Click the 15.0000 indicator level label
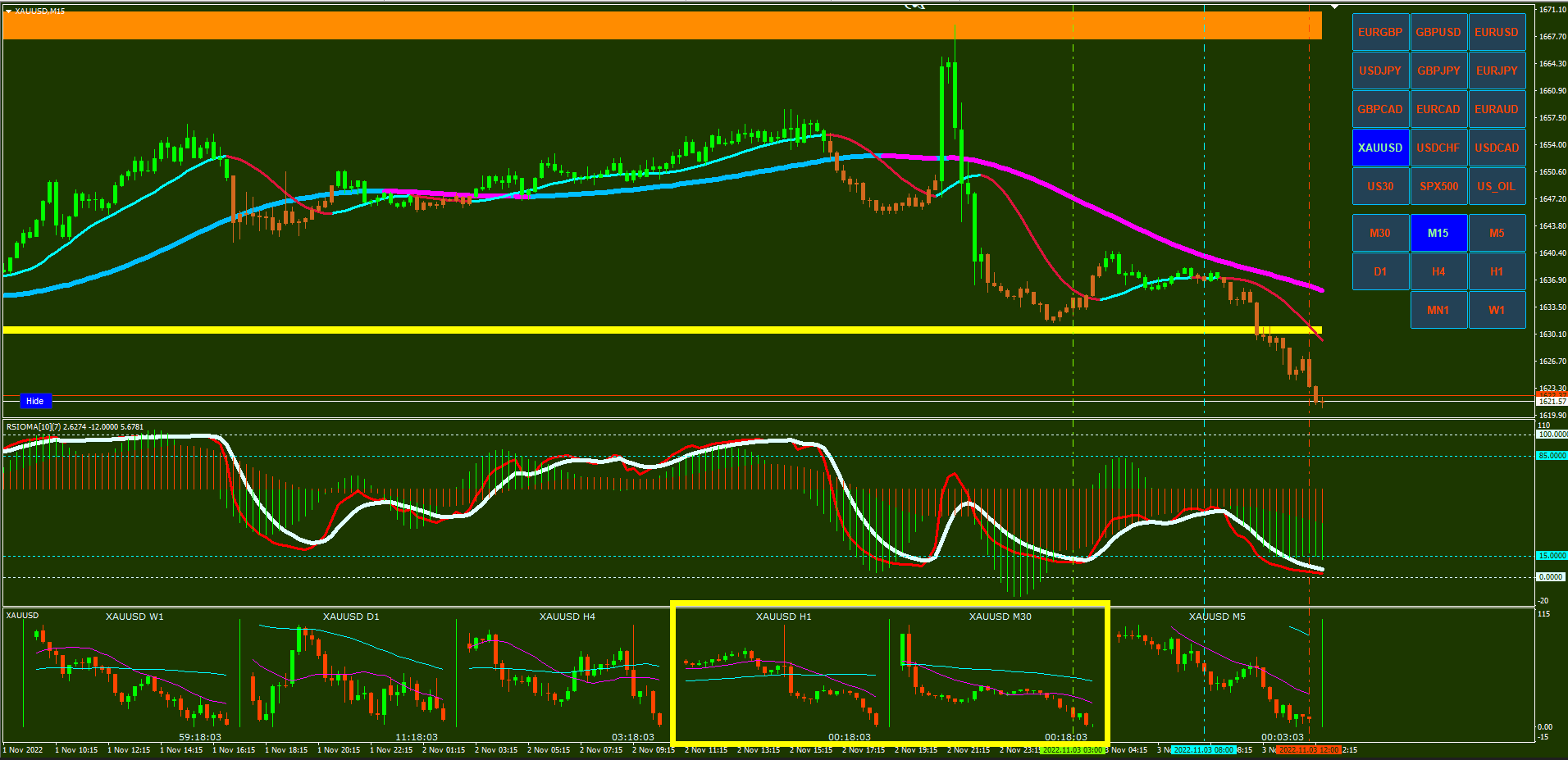This screenshot has width=1568, height=760. click(1552, 556)
